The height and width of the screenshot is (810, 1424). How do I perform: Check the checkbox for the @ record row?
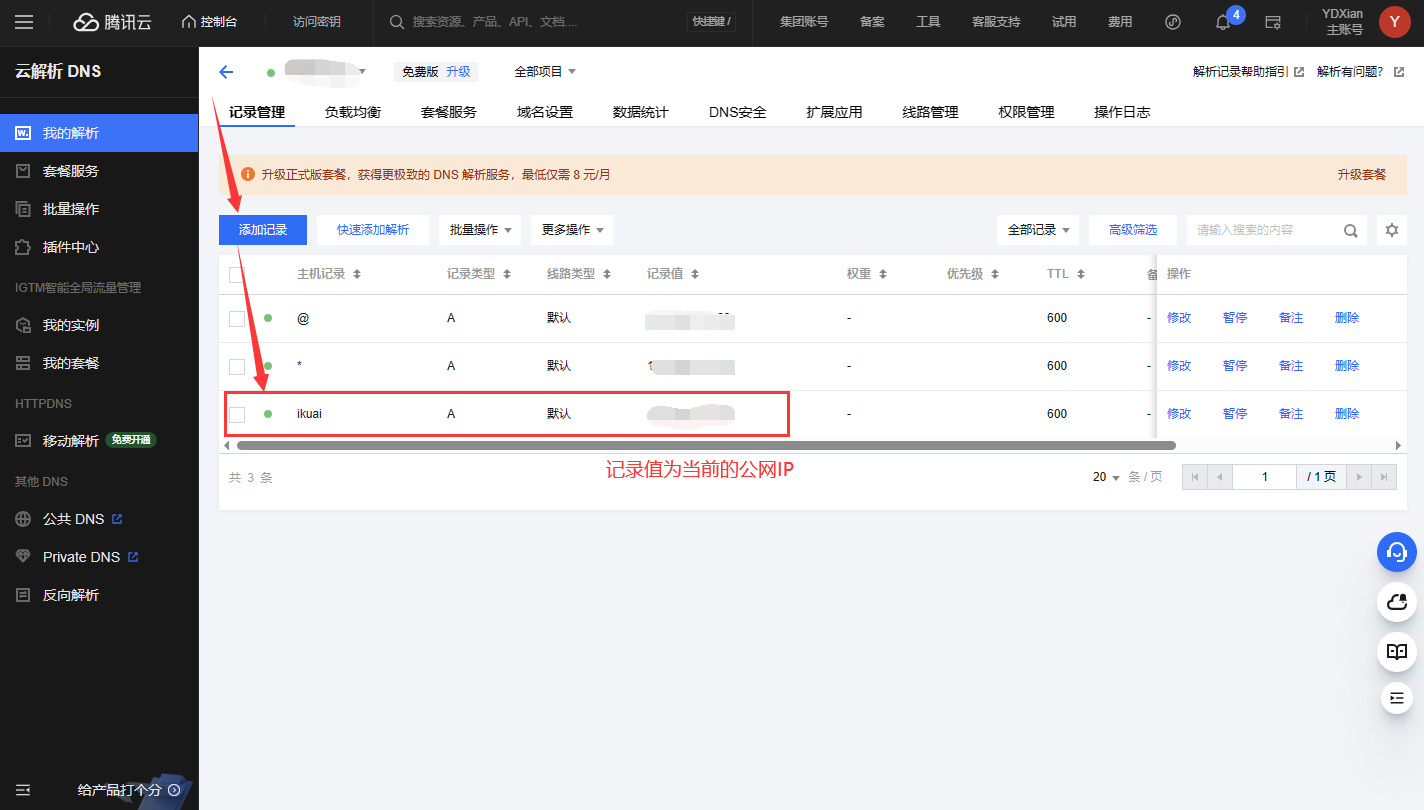237,317
